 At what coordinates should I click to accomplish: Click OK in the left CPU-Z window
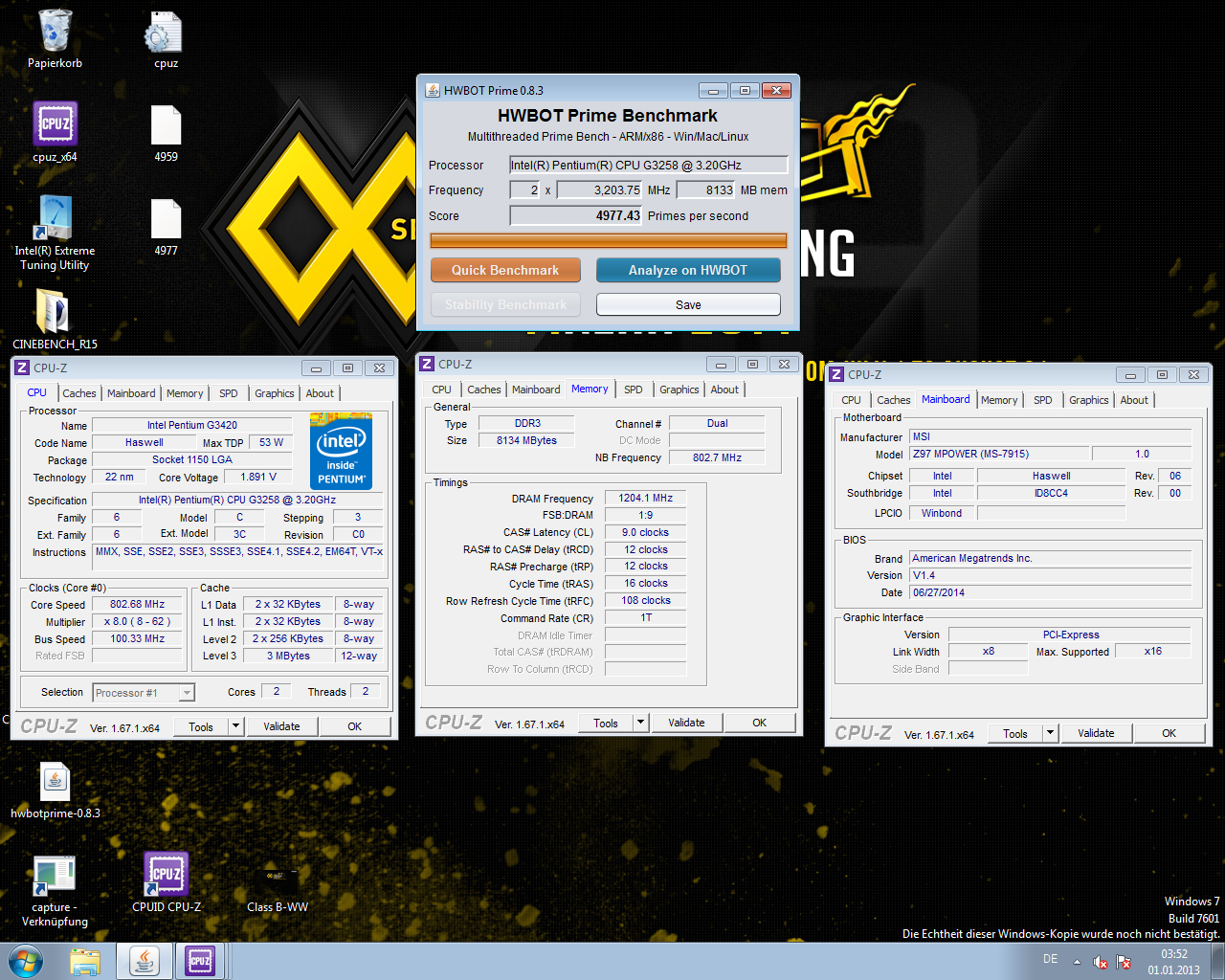click(x=354, y=726)
